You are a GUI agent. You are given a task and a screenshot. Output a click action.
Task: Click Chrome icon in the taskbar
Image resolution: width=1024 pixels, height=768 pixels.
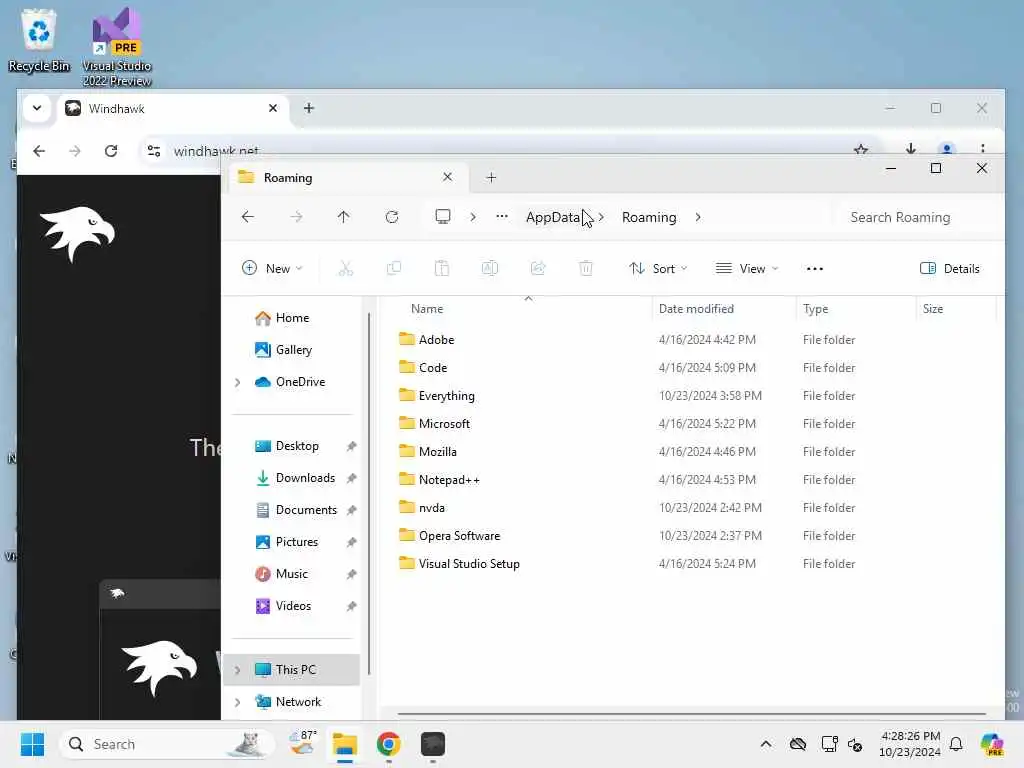(389, 744)
